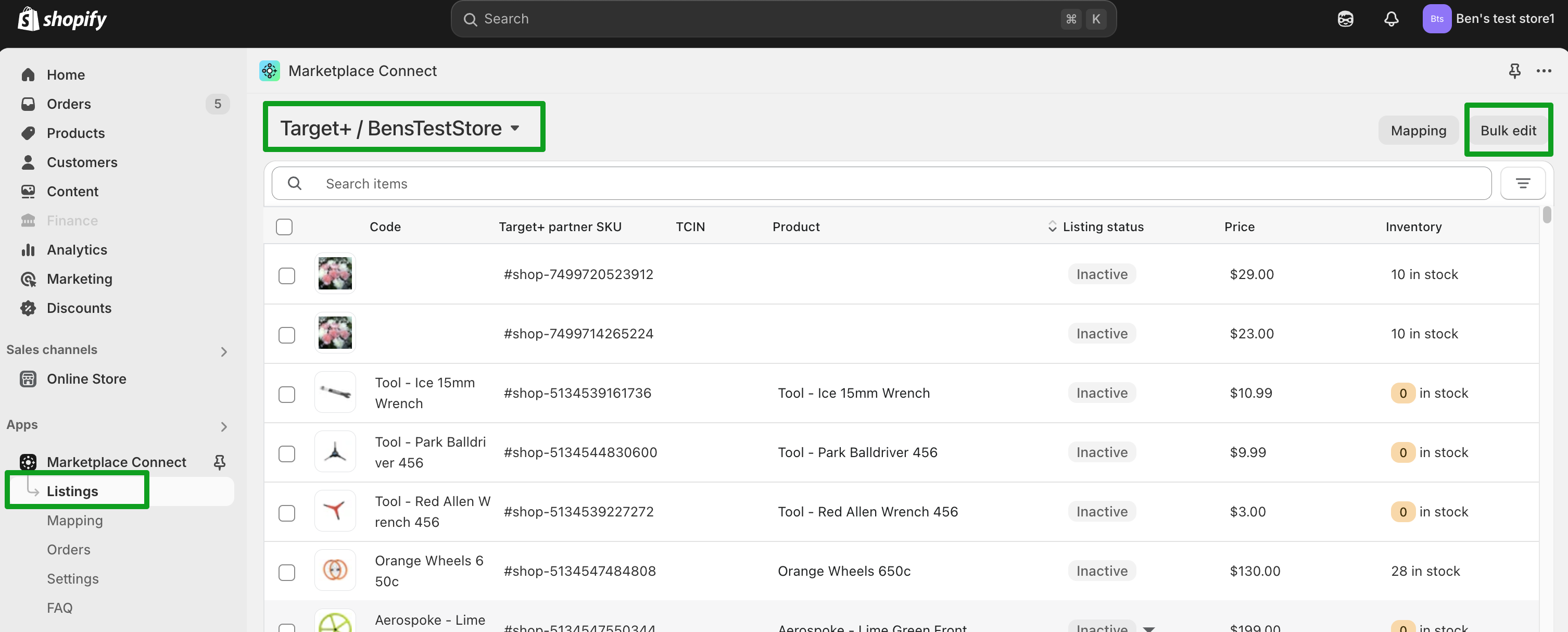Check the row #shop-7499714265224

tap(287, 335)
